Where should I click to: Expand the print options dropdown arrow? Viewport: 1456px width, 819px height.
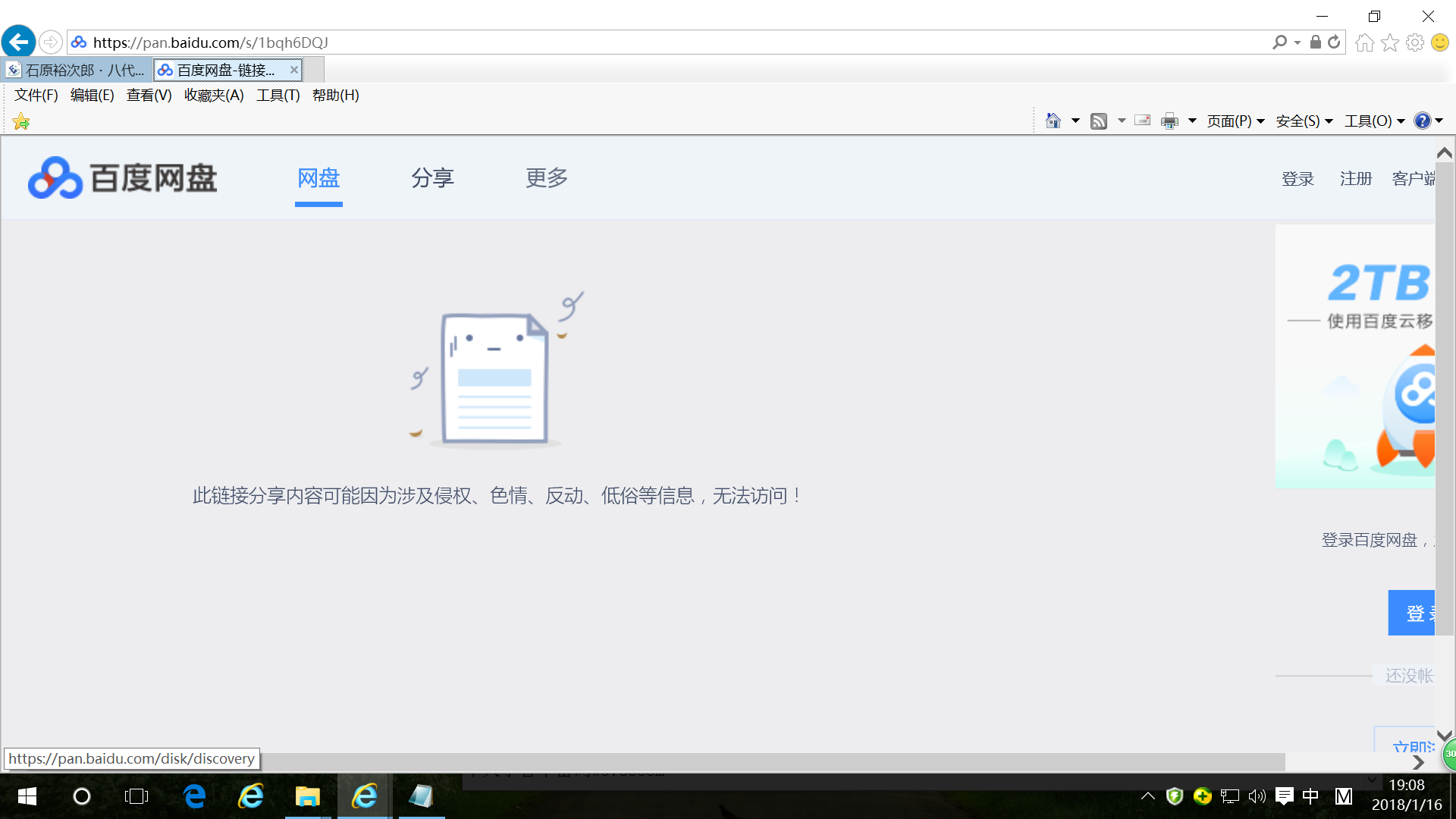1192,121
